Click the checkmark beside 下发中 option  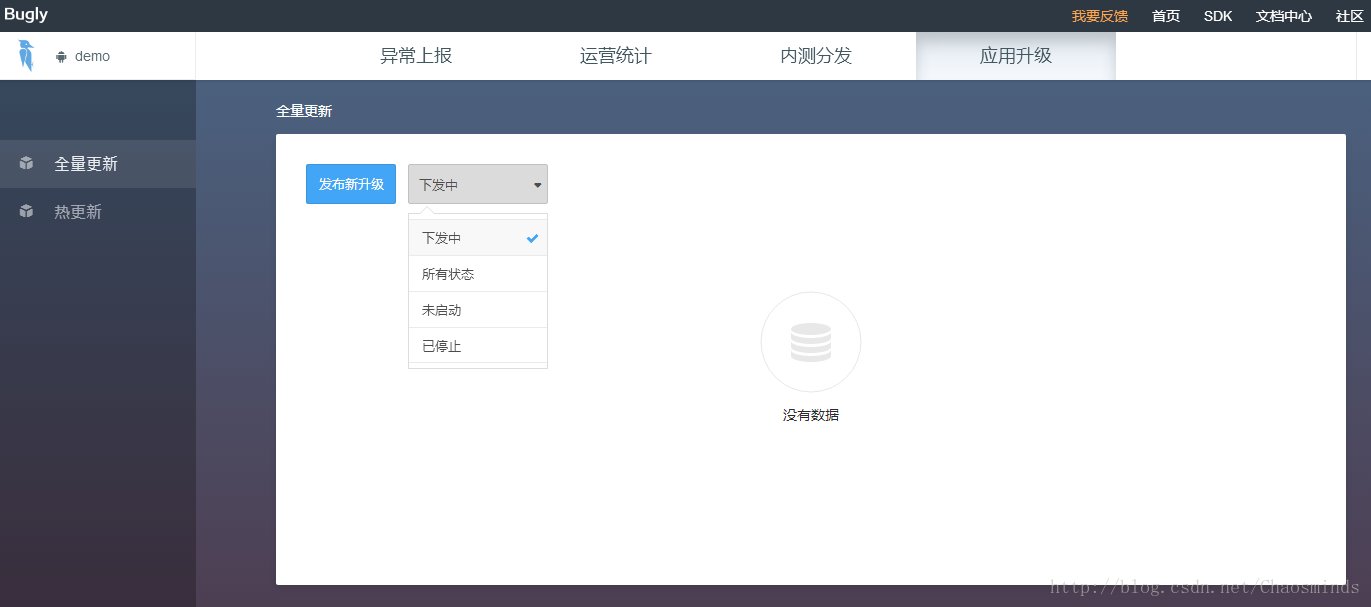[533, 238]
